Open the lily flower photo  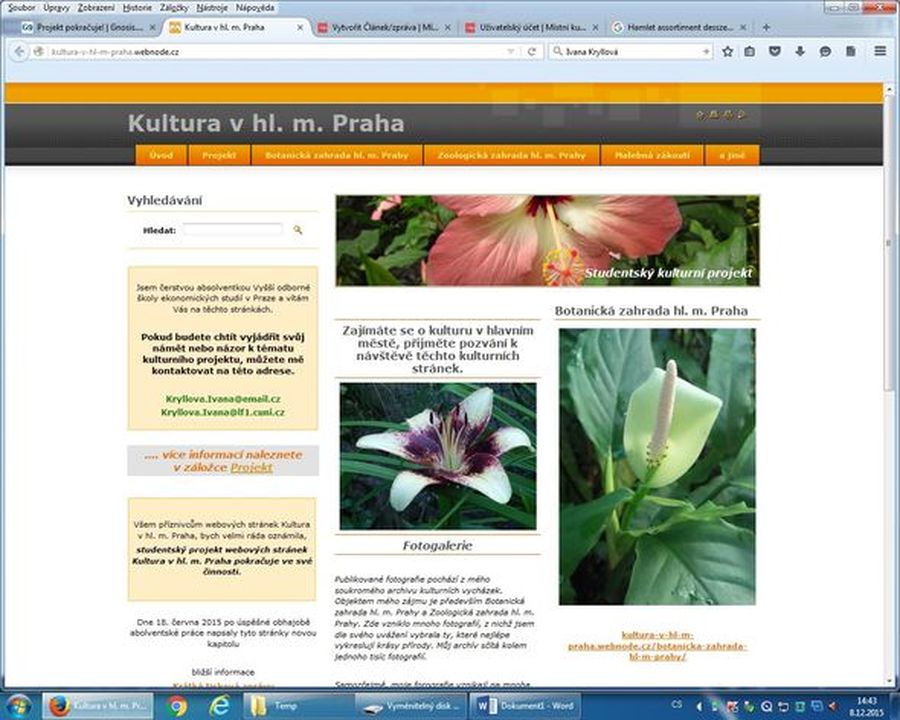pyautogui.click(x=438, y=456)
